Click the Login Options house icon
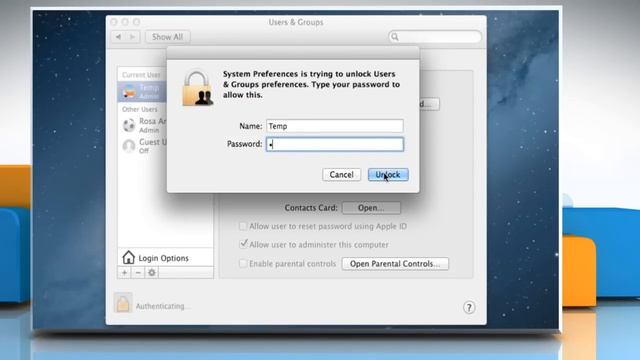Image resolution: width=640 pixels, height=360 pixels. coord(128,258)
